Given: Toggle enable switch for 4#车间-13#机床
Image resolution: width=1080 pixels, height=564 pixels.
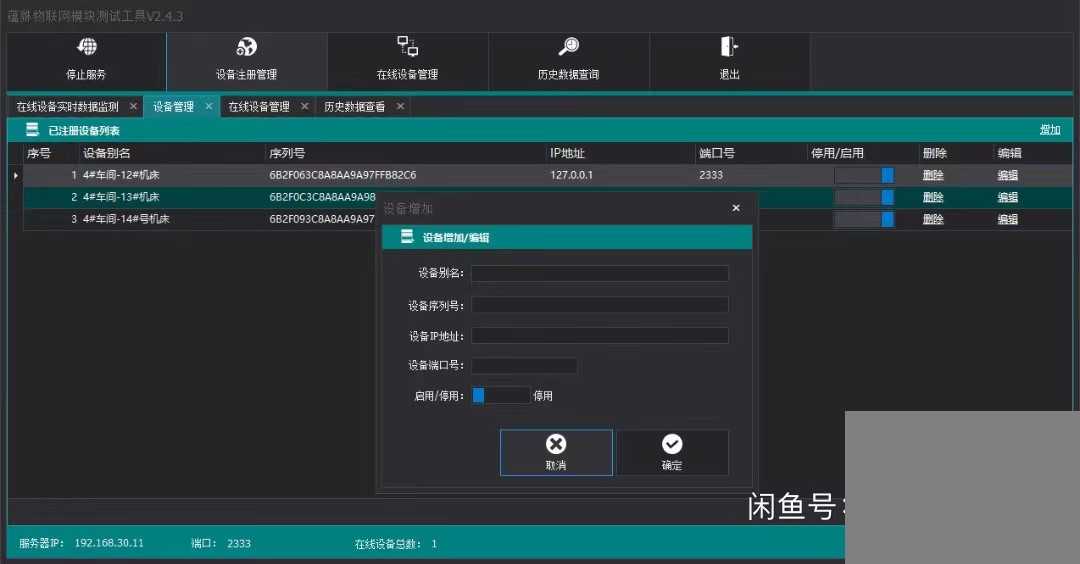Looking at the screenshot, I should (864, 197).
